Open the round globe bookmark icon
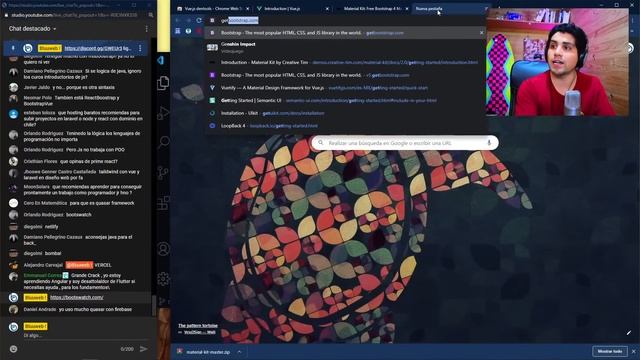 188,31
